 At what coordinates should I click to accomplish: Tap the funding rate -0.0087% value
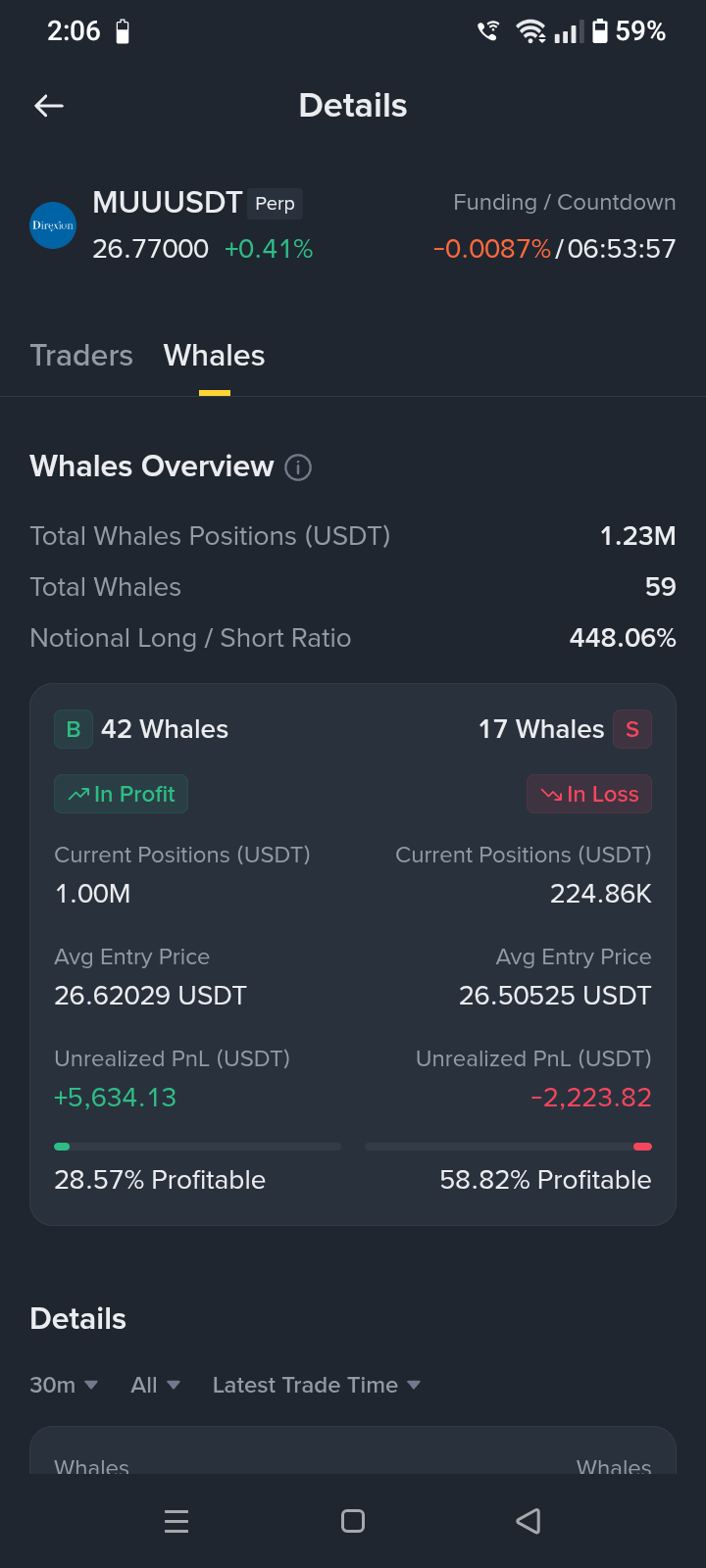492,249
